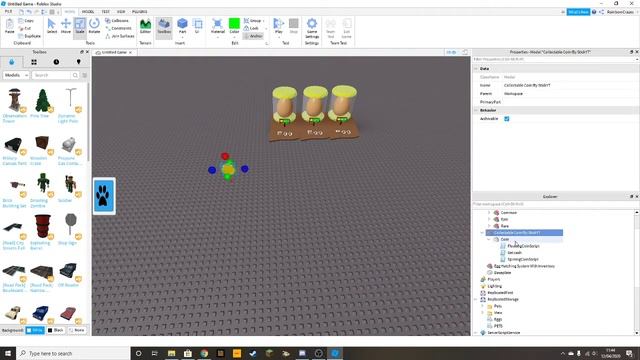Open the Models category dropdown
This screenshot has height=360, width=640.
tap(16, 75)
